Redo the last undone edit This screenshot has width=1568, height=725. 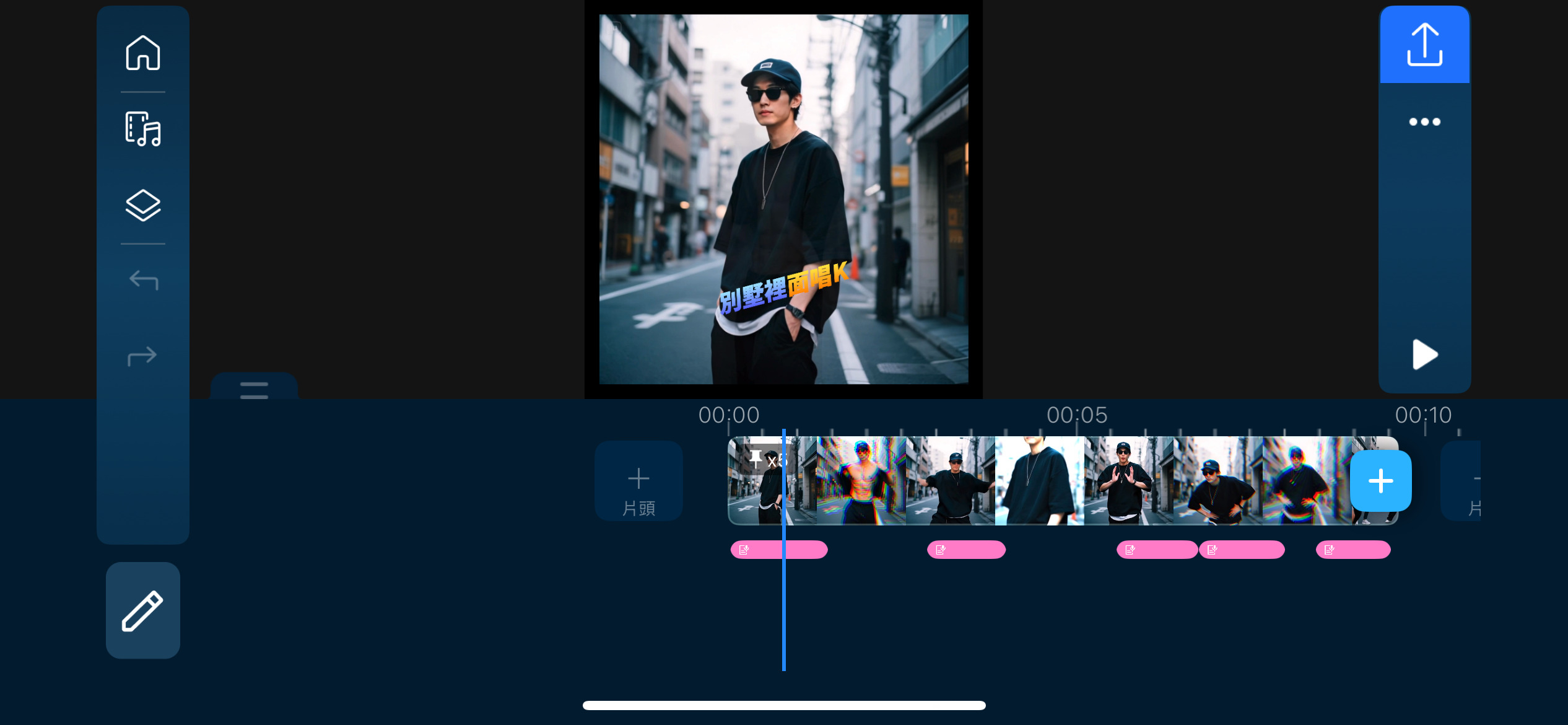click(143, 356)
